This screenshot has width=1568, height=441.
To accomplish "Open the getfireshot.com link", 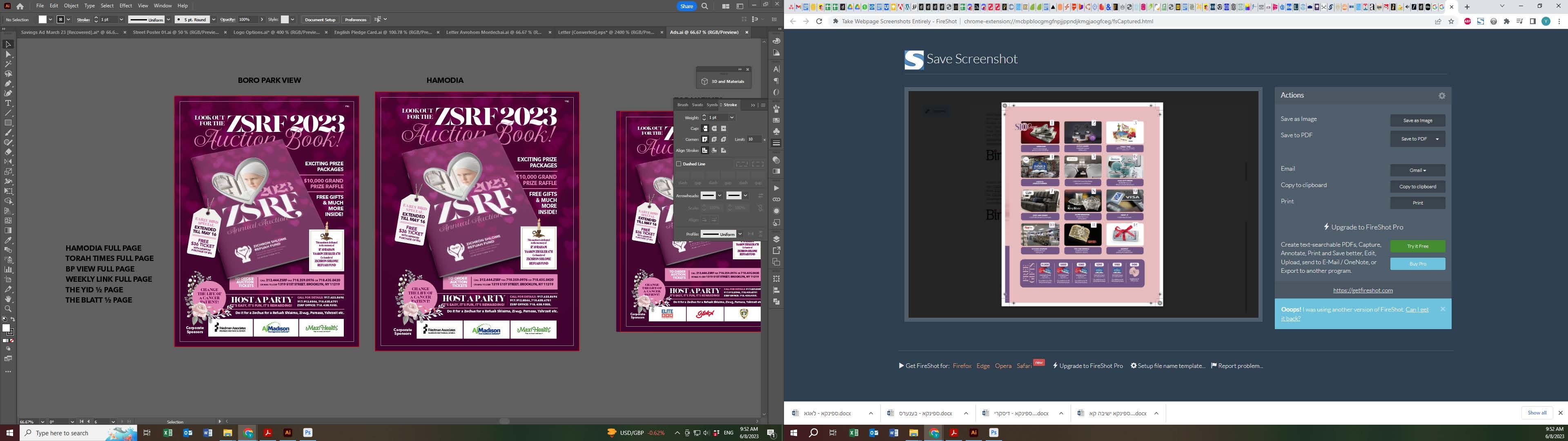I will (1362, 291).
